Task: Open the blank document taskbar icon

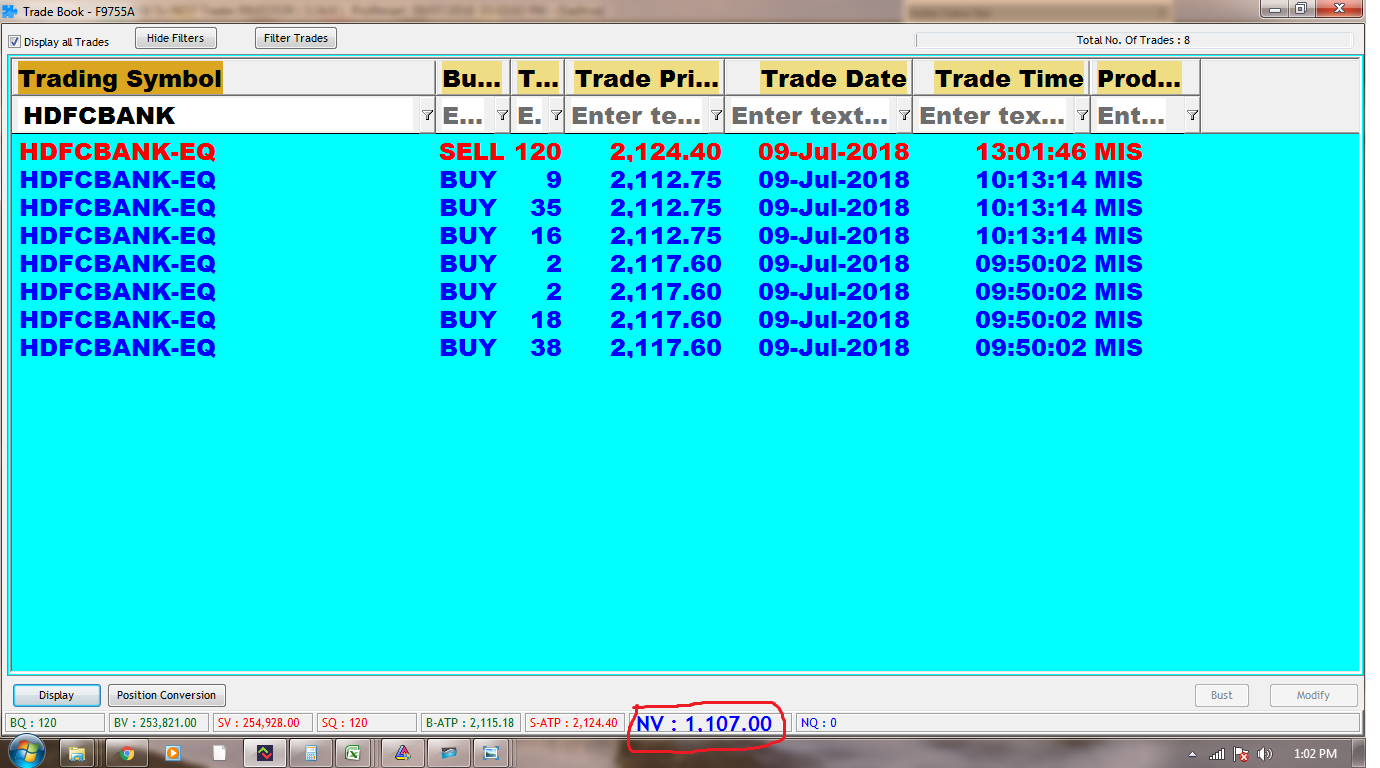Action: (219, 753)
